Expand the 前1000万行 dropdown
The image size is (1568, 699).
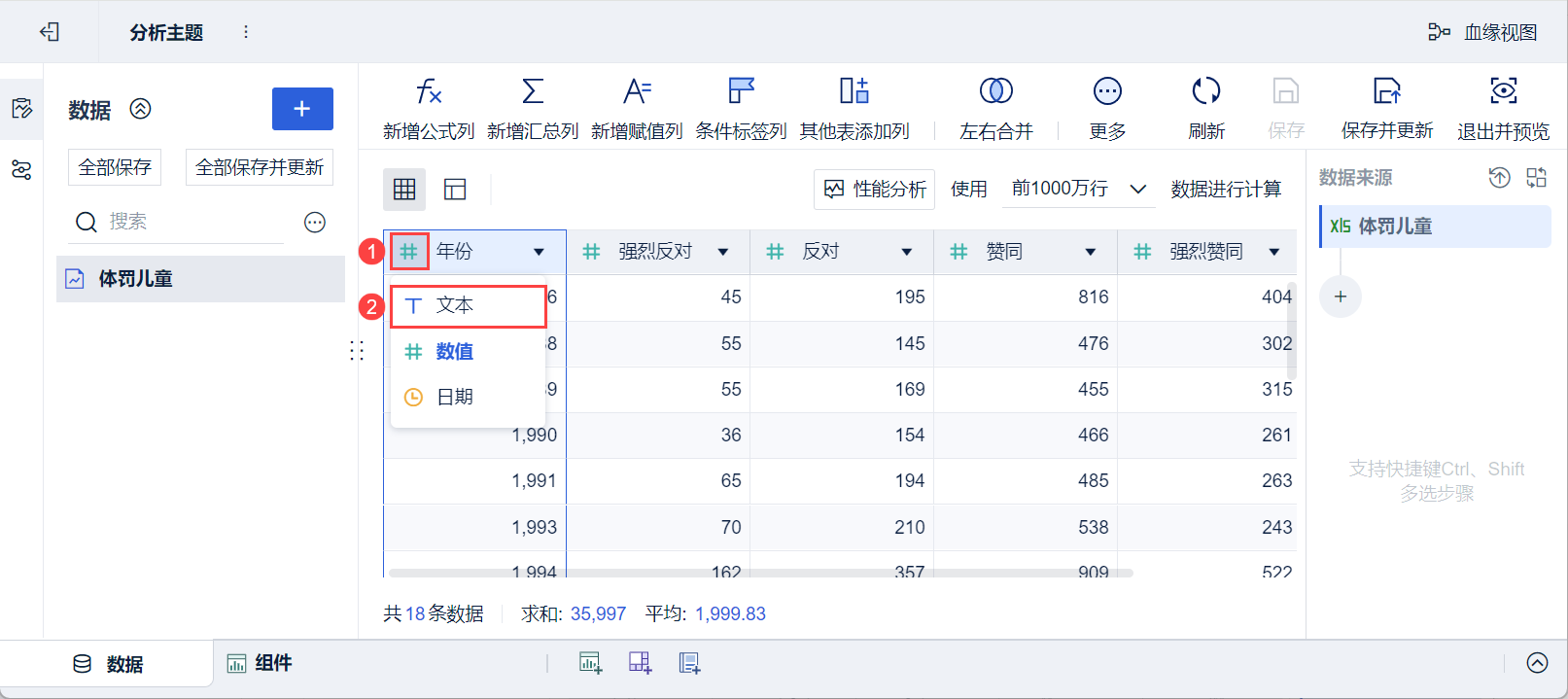point(1137,189)
